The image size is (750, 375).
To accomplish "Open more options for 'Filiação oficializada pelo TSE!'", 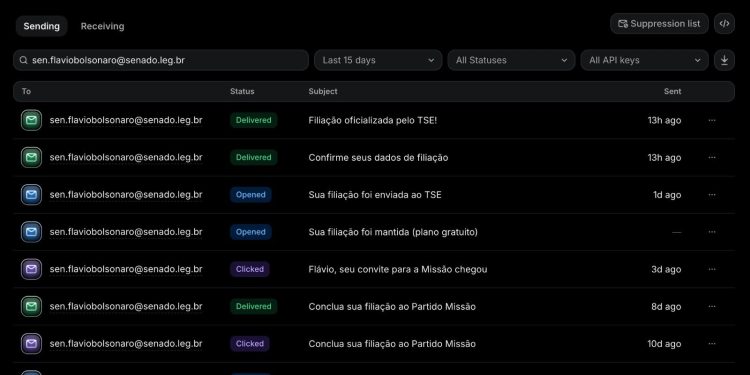I will [712, 120].
